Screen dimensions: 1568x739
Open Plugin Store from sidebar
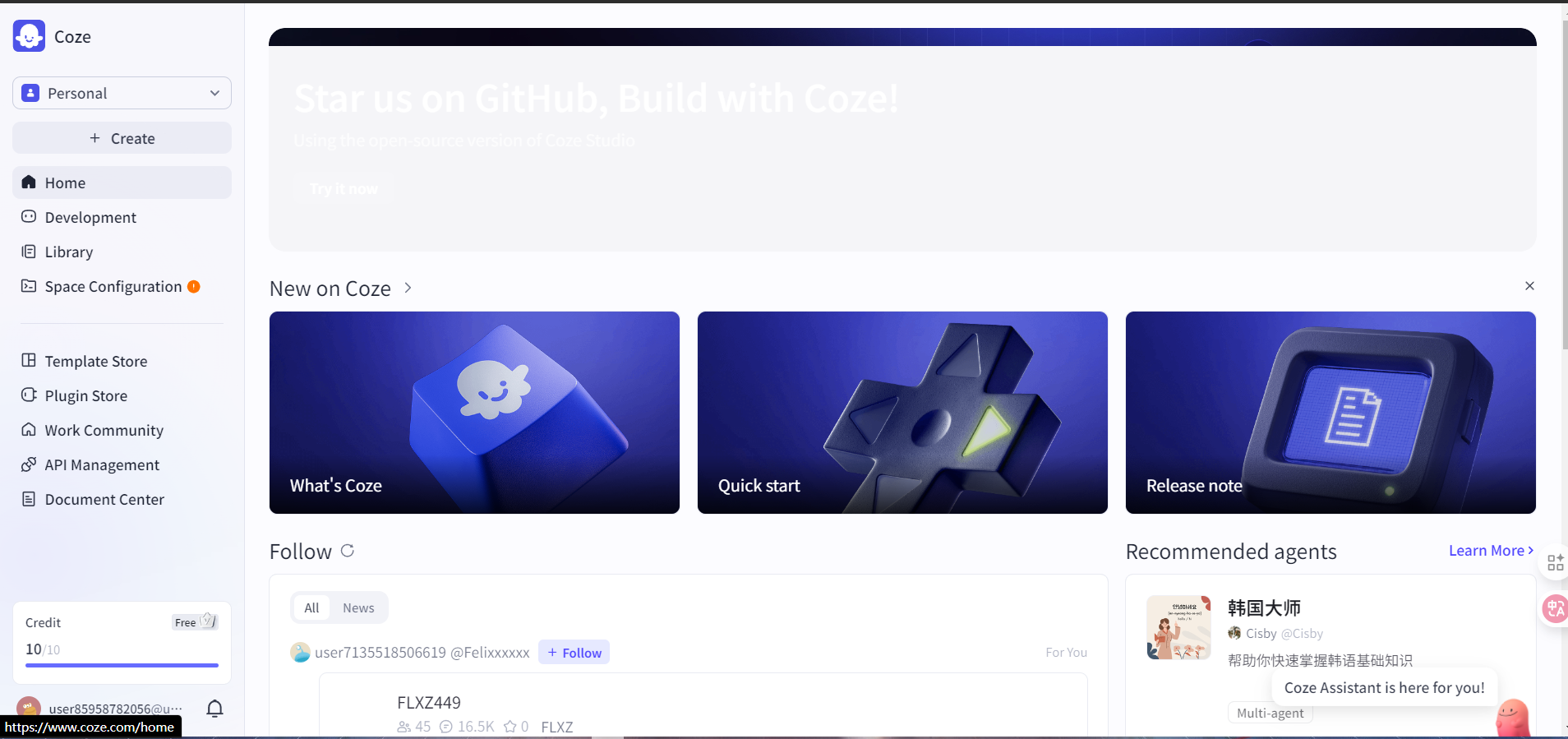(85, 395)
